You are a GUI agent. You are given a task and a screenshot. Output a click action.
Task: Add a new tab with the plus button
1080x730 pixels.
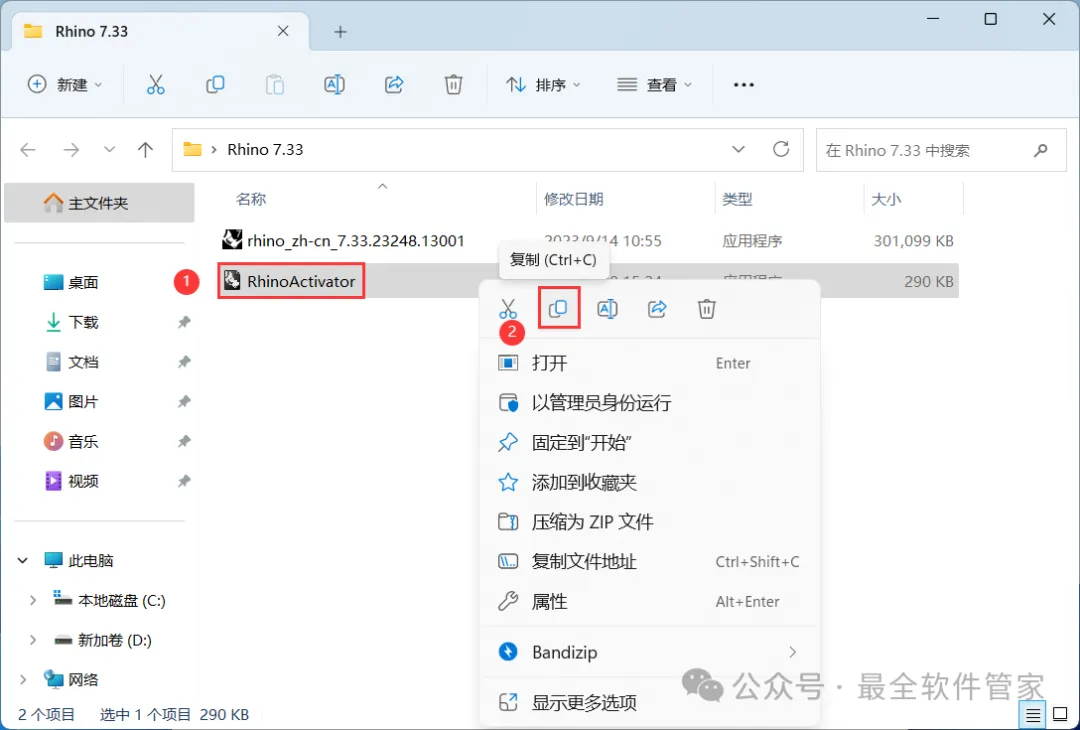(x=340, y=32)
